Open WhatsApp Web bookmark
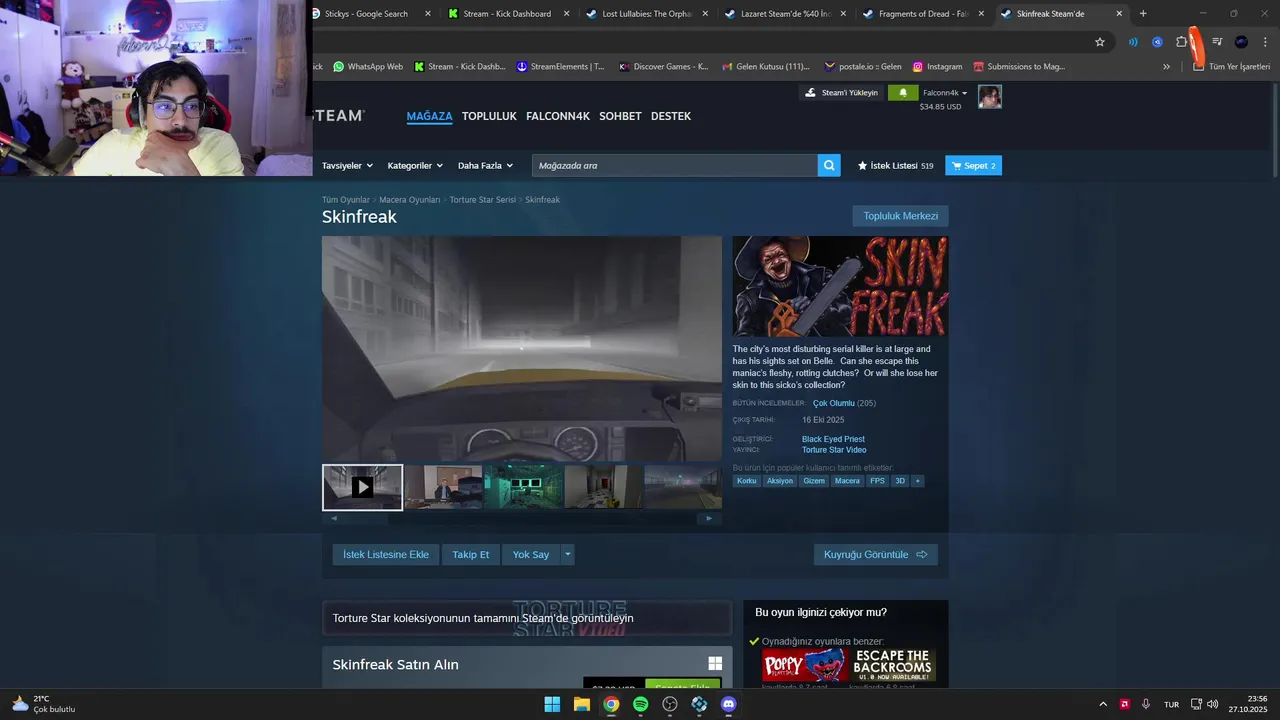Image resolution: width=1280 pixels, height=720 pixels. coord(368,67)
